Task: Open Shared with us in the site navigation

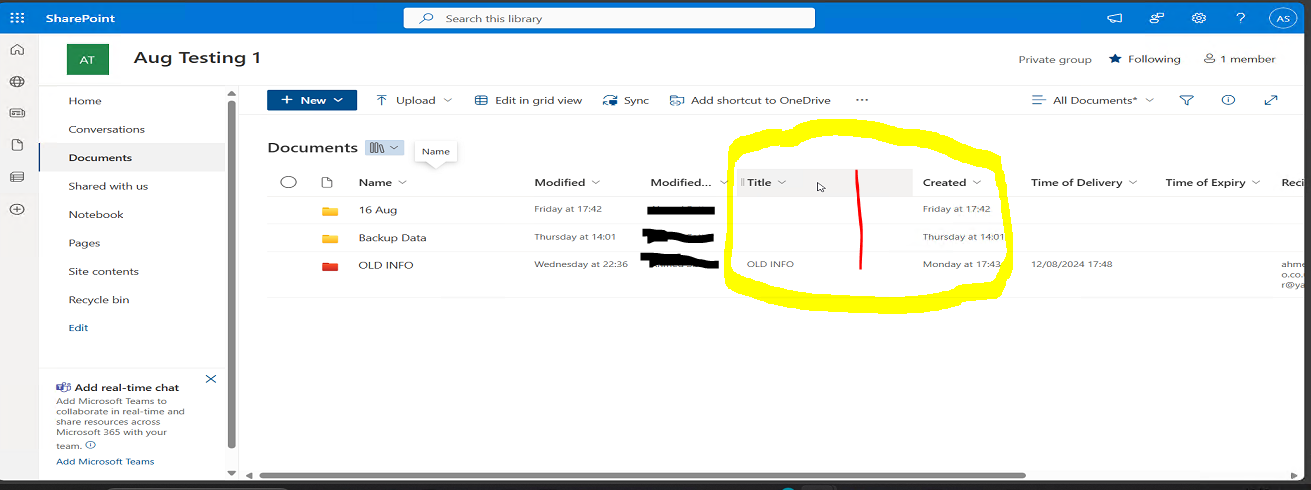Action: click(108, 186)
